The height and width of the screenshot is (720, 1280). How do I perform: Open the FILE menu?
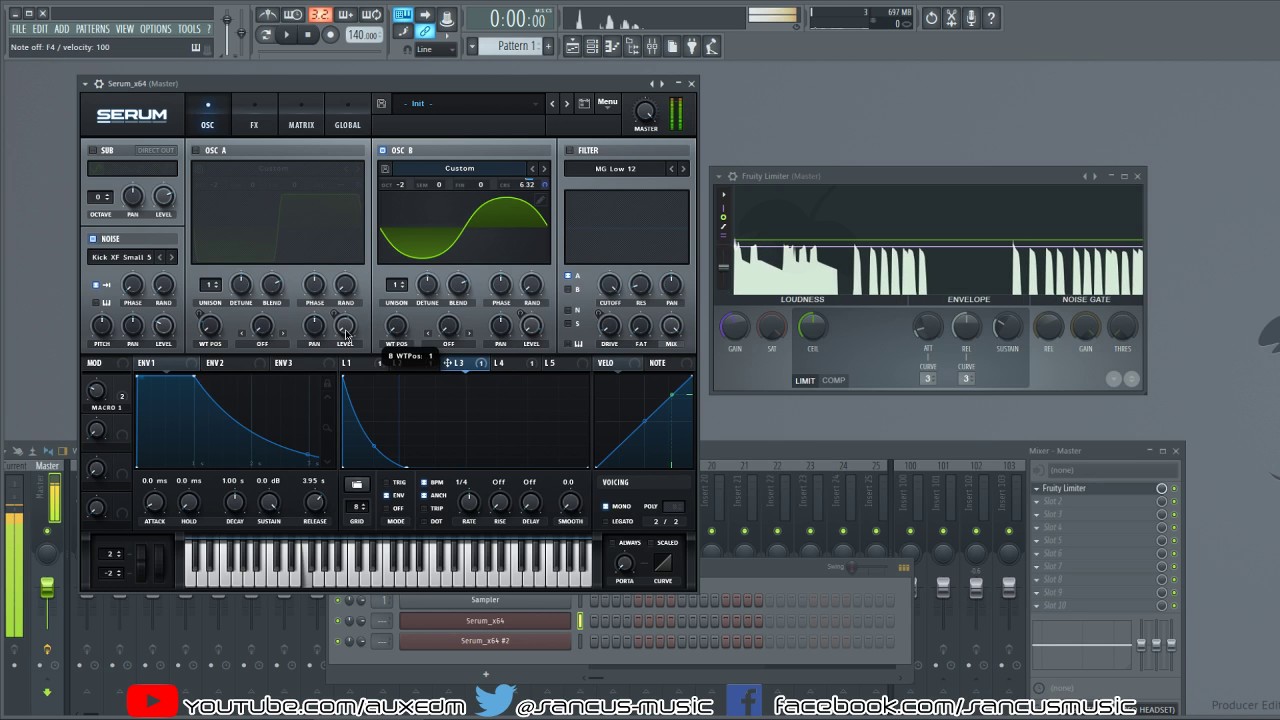[19, 29]
